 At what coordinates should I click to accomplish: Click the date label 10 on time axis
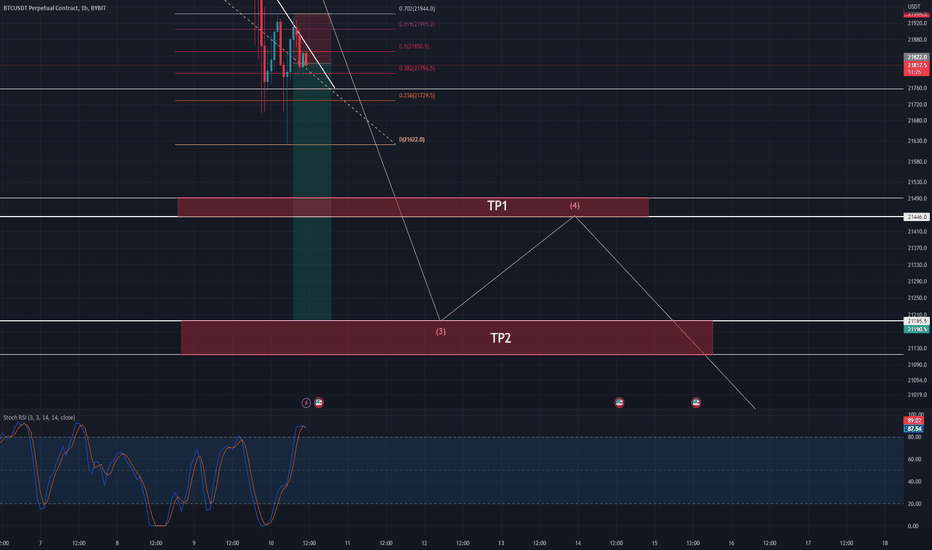270,543
